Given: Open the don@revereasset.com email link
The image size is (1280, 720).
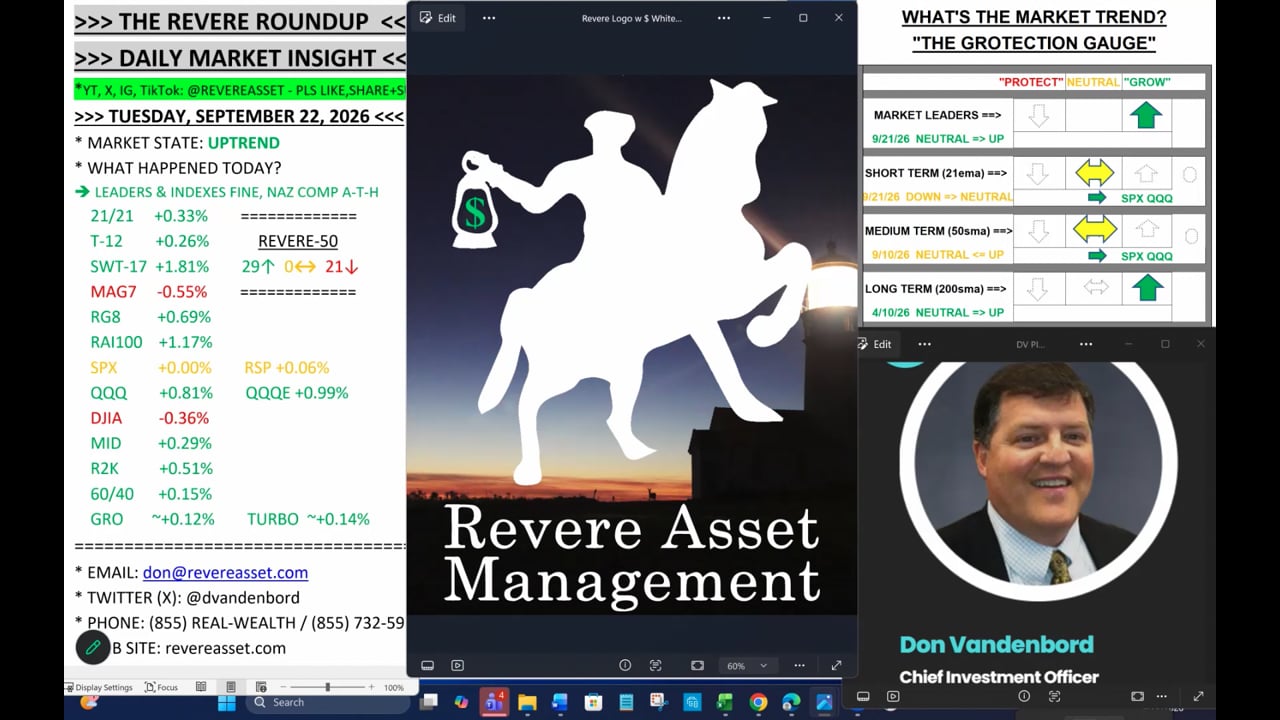Looking at the screenshot, I should [225, 573].
